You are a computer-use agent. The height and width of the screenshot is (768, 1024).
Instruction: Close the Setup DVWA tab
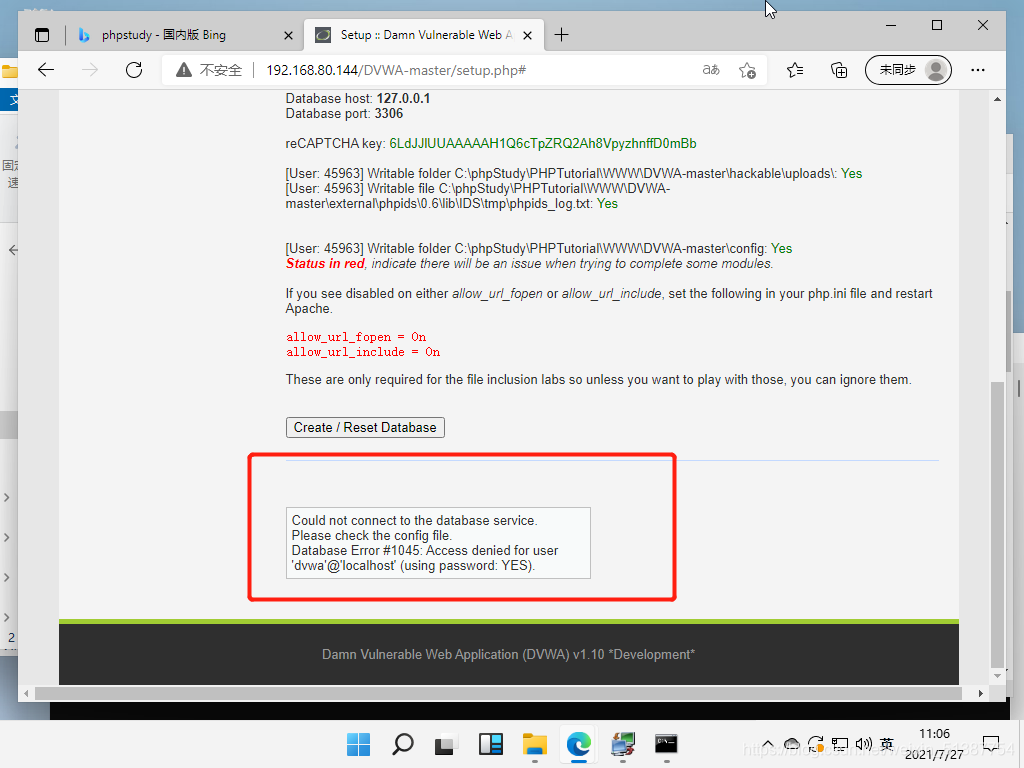(x=528, y=35)
